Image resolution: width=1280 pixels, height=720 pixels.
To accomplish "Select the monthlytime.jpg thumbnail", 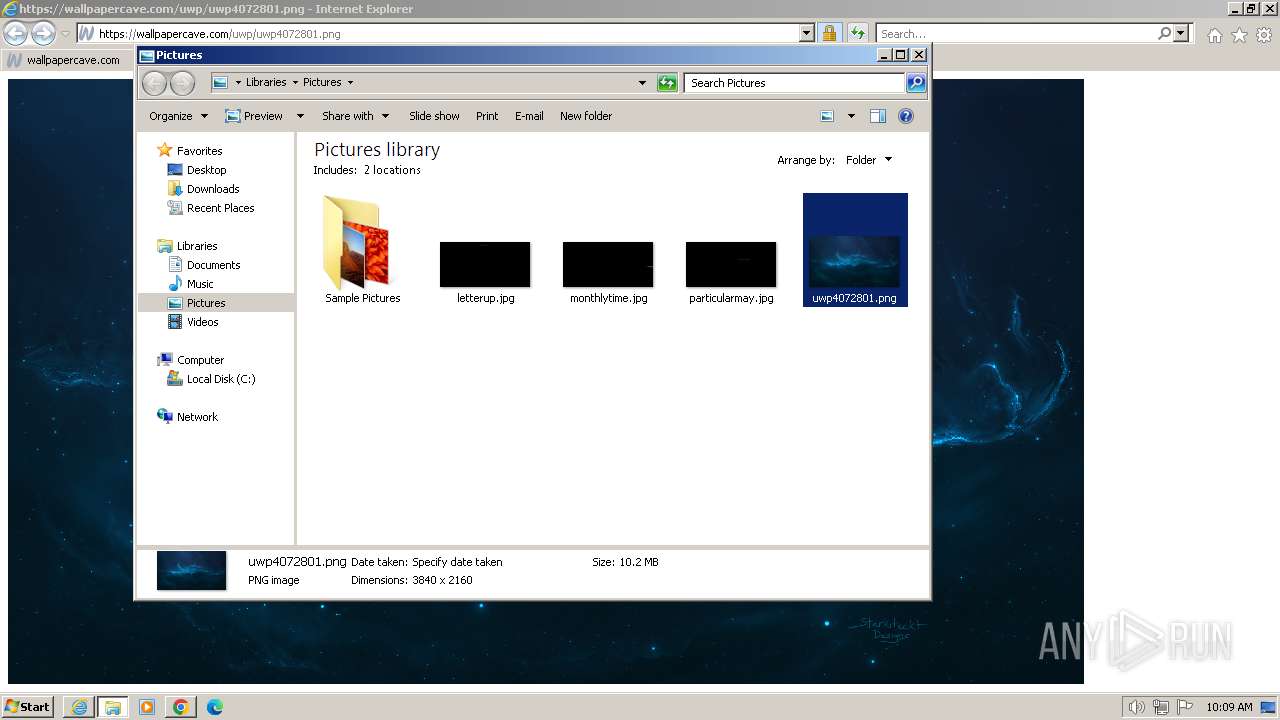I will tap(608, 264).
